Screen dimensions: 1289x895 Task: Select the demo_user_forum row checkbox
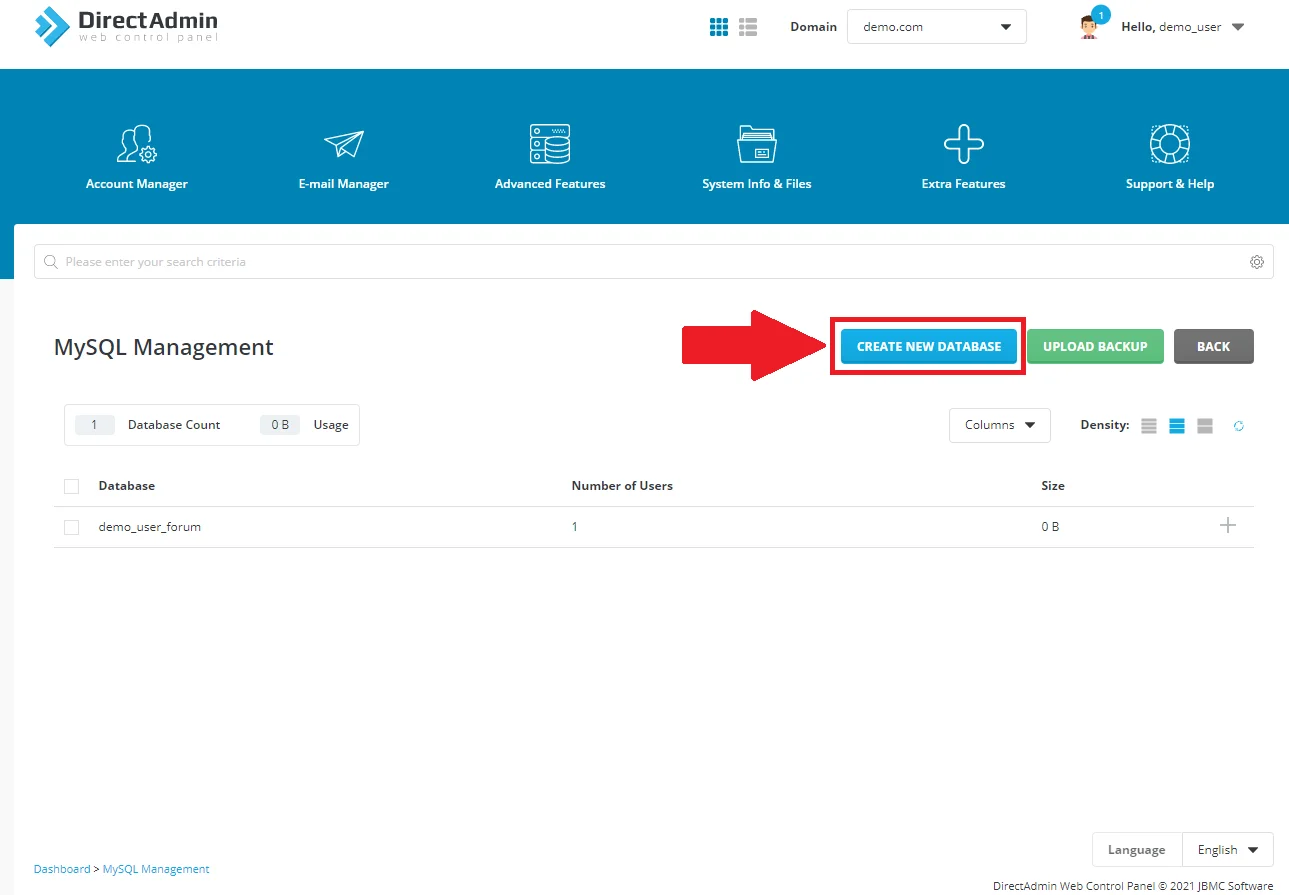71,527
